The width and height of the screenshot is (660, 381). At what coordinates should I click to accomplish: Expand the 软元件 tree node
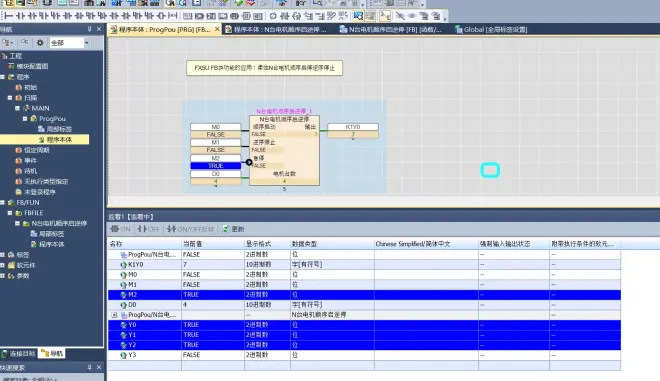click(3, 265)
